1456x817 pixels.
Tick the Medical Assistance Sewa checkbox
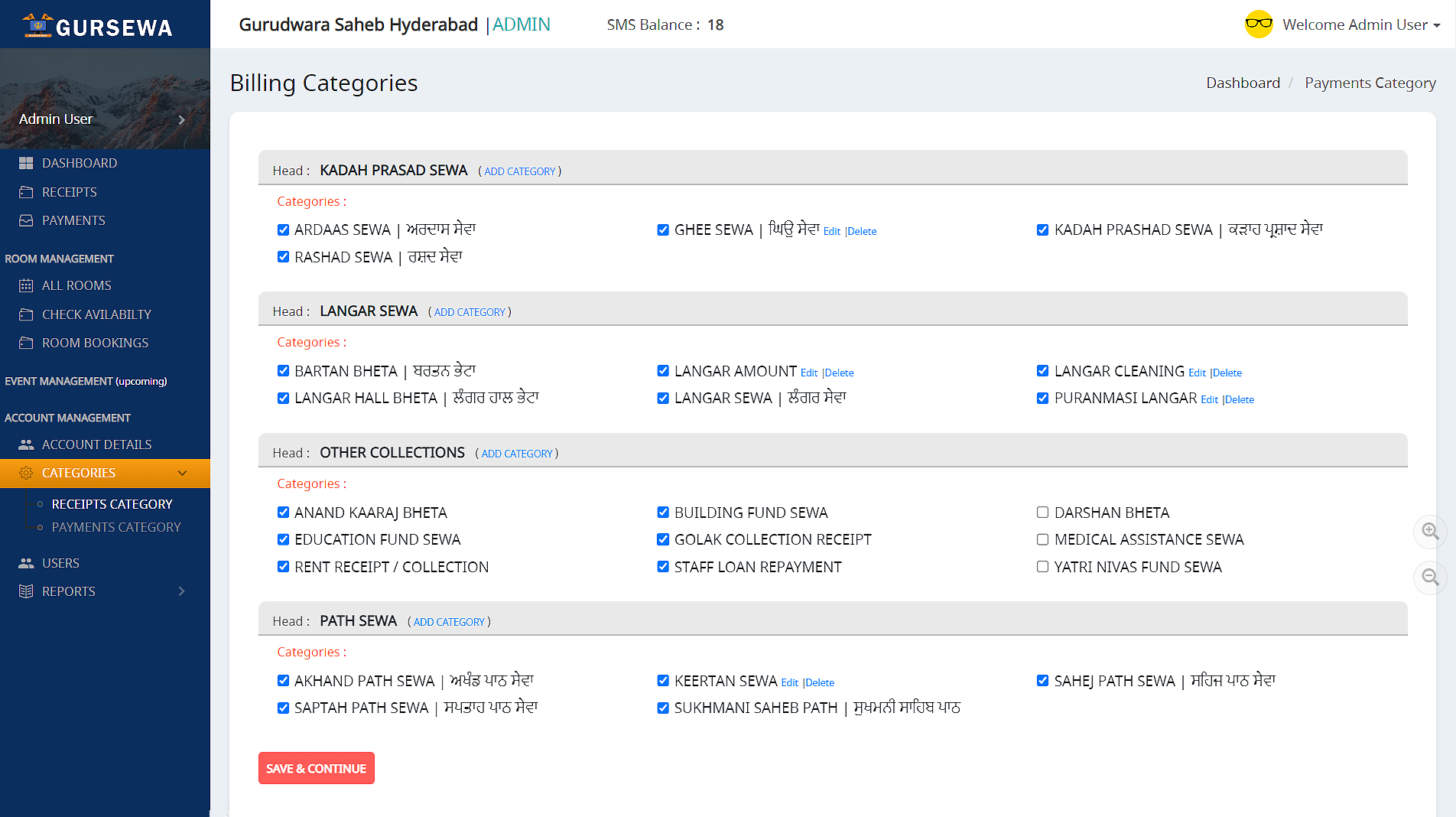coord(1042,539)
